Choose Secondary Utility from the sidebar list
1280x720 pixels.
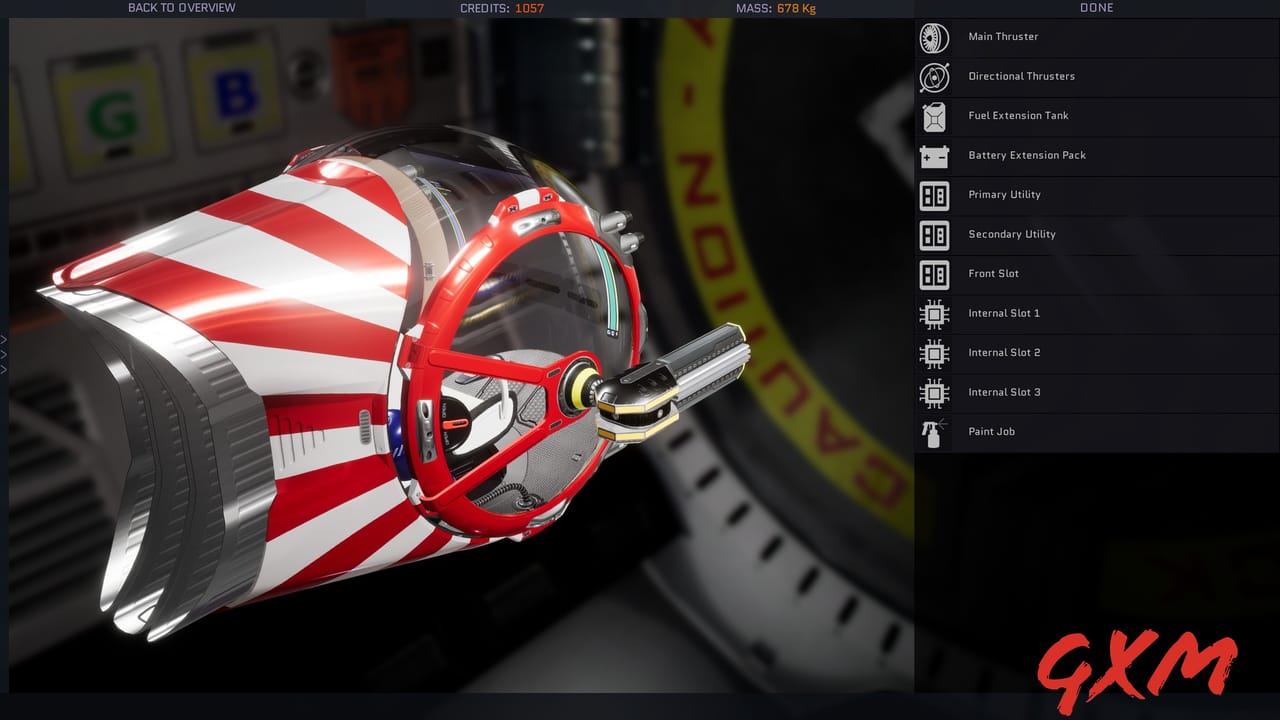click(x=1012, y=234)
